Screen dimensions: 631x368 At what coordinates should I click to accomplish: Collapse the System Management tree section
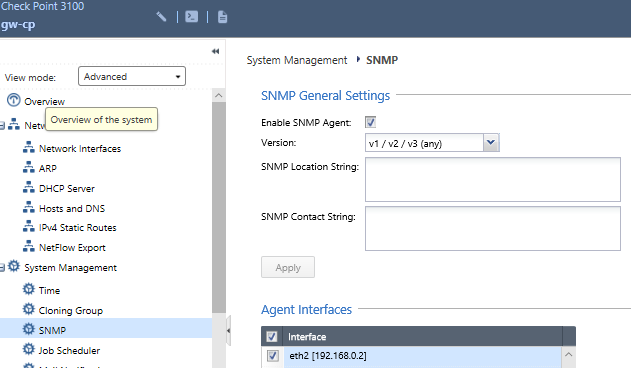tap(2, 267)
